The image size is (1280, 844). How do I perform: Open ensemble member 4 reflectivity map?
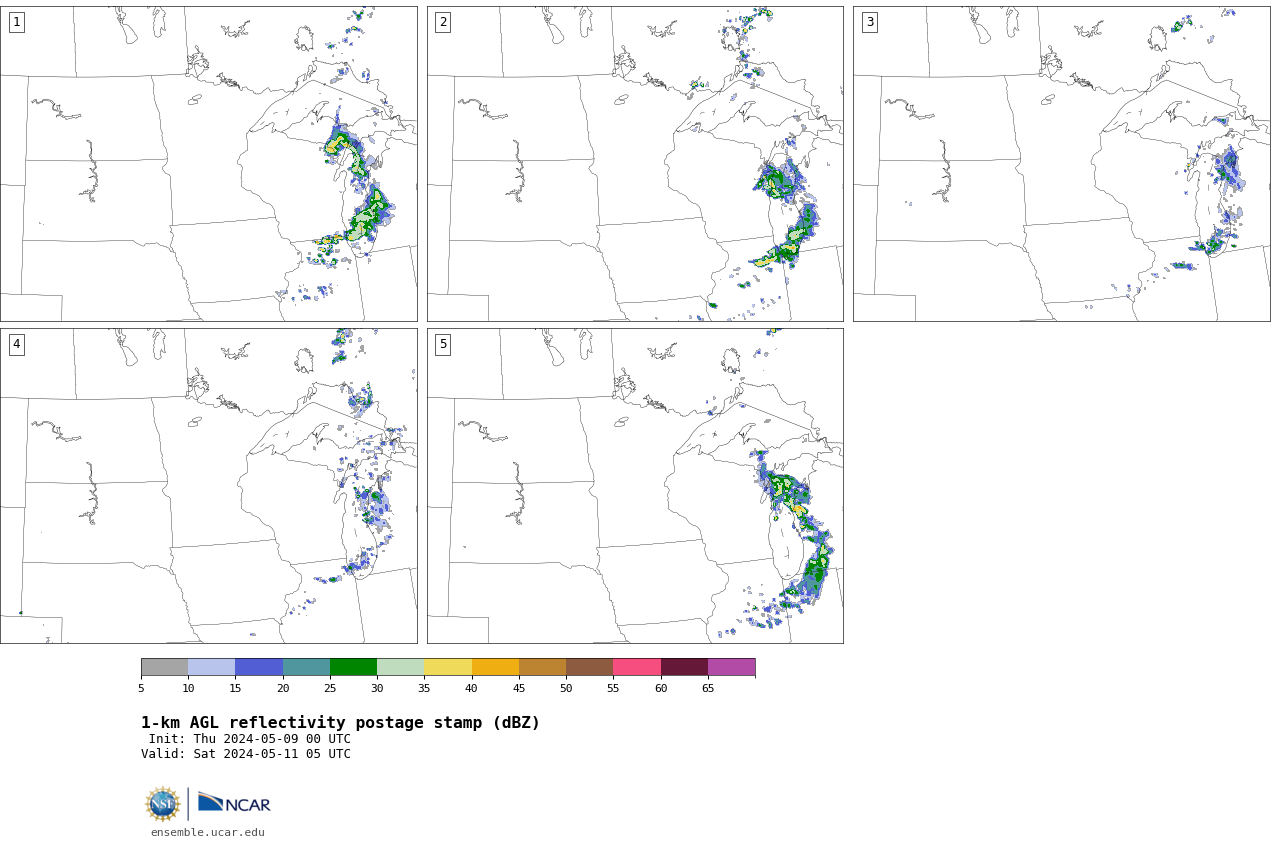point(208,486)
